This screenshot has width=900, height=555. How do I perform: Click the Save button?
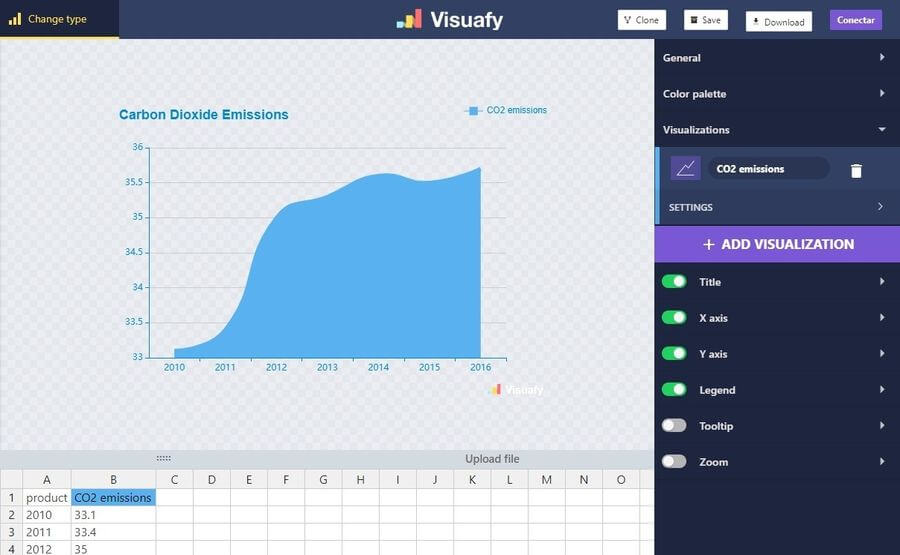tap(705, 20)
